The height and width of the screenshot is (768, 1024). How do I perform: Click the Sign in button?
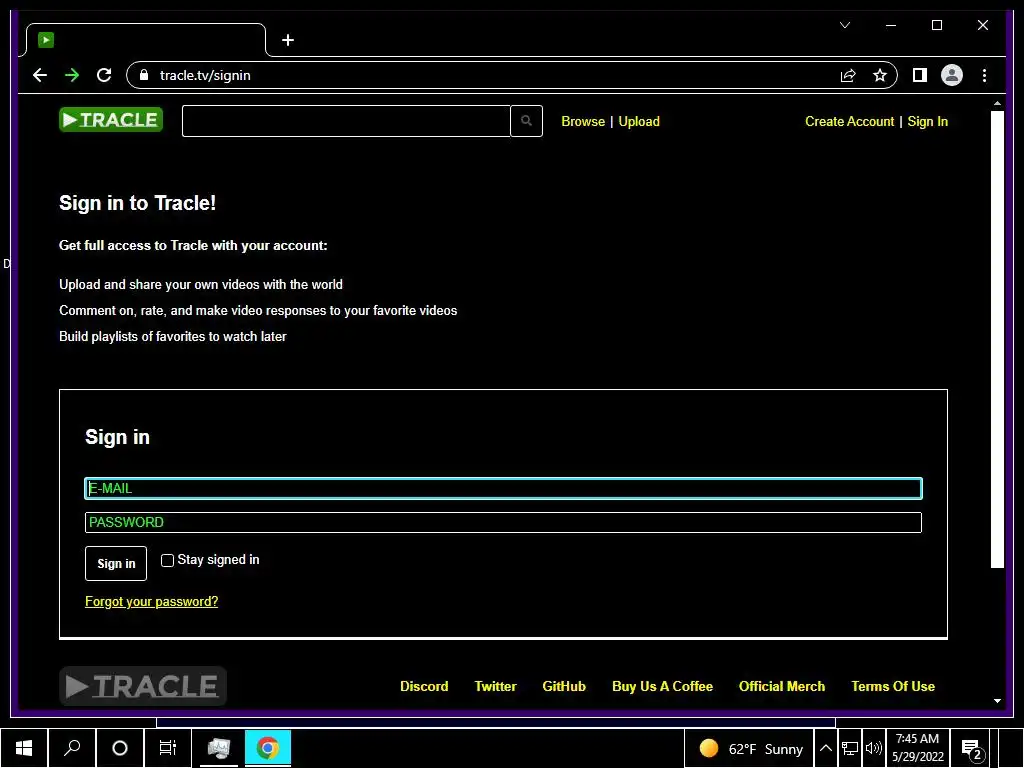coord(116,563)
